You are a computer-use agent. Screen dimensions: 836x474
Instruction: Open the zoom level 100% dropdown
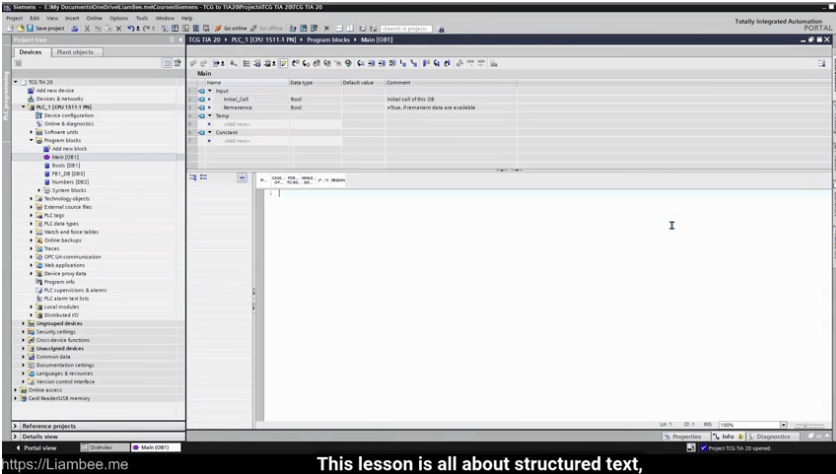point(783,424)
